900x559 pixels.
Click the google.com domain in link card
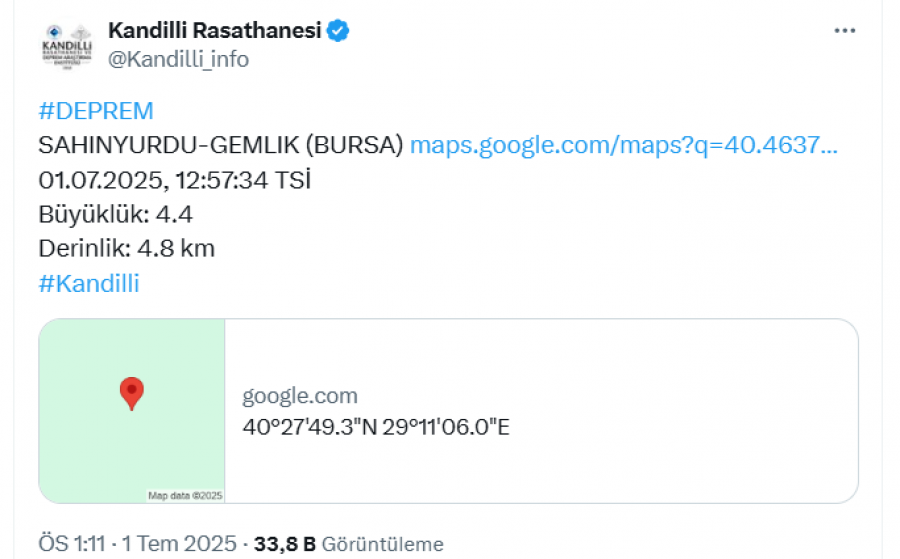(x=300, y=395)
